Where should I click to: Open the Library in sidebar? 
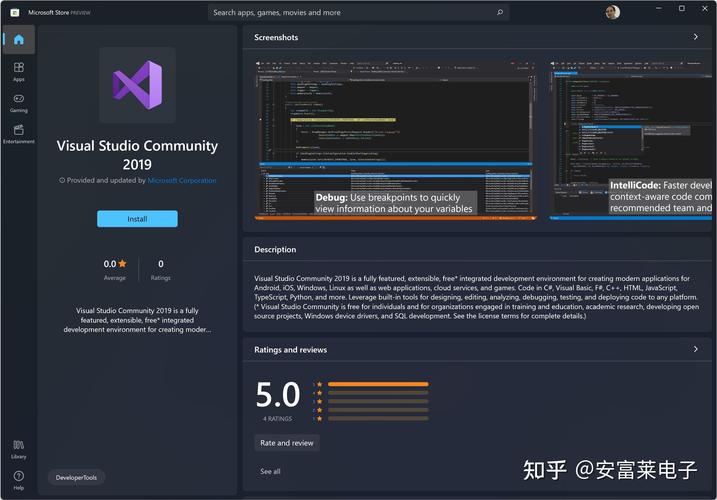pos(19,449)
